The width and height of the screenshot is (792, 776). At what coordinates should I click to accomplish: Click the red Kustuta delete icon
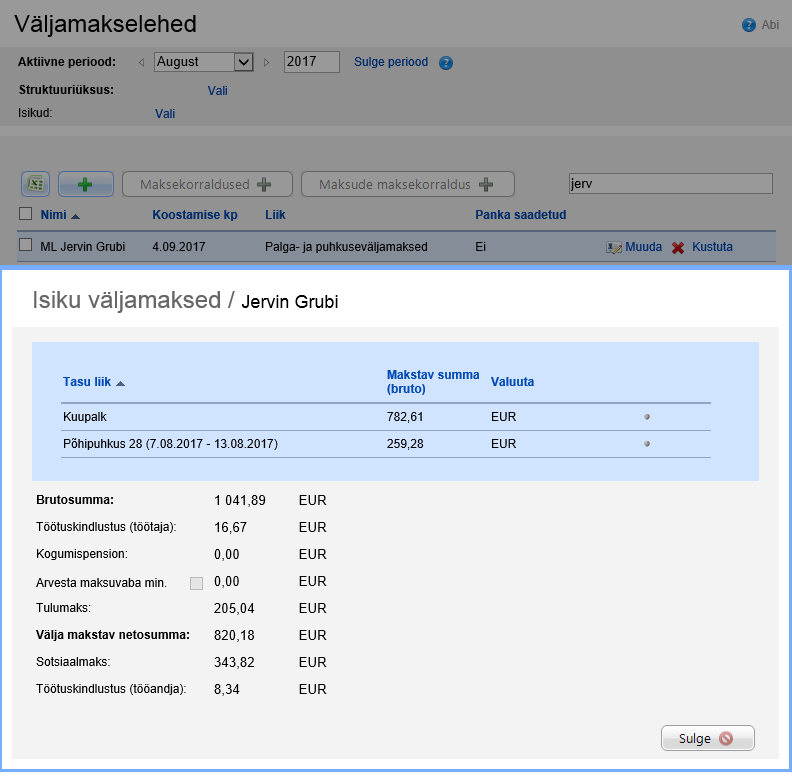678,247
